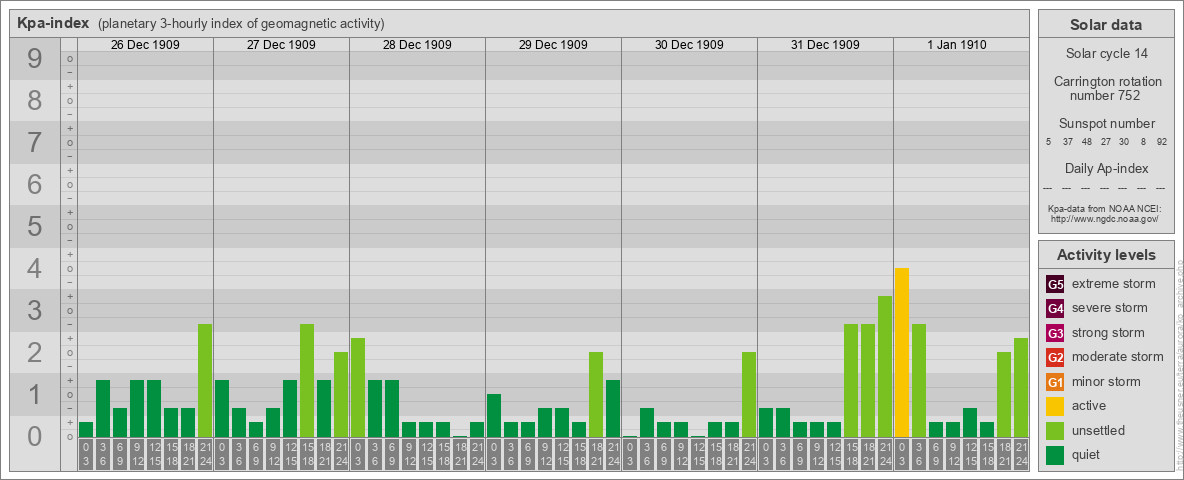Viewport: 1184px width, 480px height.
Task: Click 'Kpa-data from NOAA NCEI:' text
Action: click(x=1106, y=208)
